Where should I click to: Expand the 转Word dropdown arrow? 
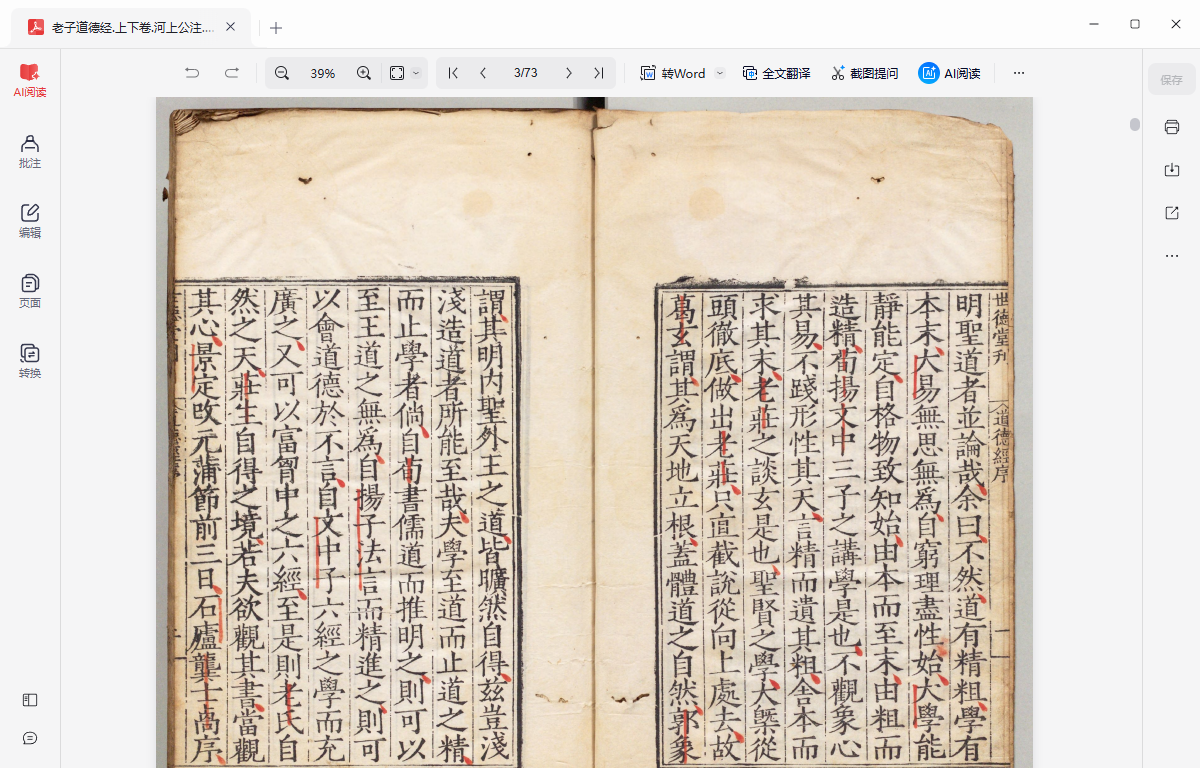click(x=719, y=73)
